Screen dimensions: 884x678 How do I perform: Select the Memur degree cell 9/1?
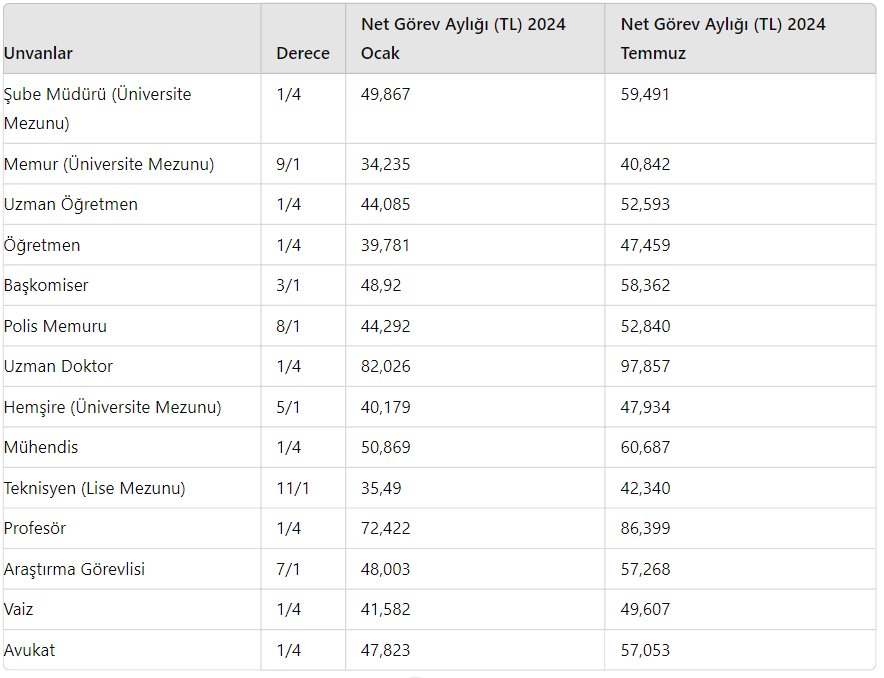coord(288,165)
